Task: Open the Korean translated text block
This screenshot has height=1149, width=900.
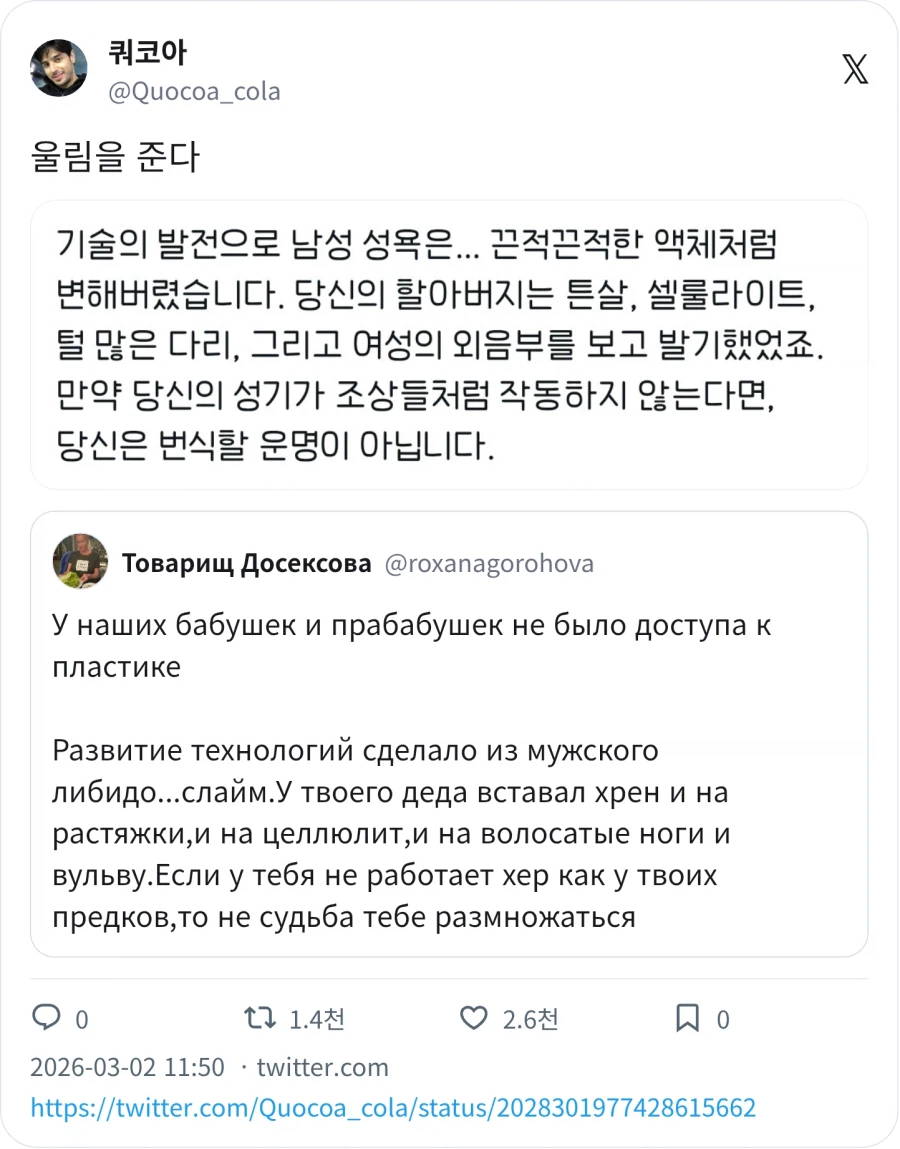Action: [450, 345]
